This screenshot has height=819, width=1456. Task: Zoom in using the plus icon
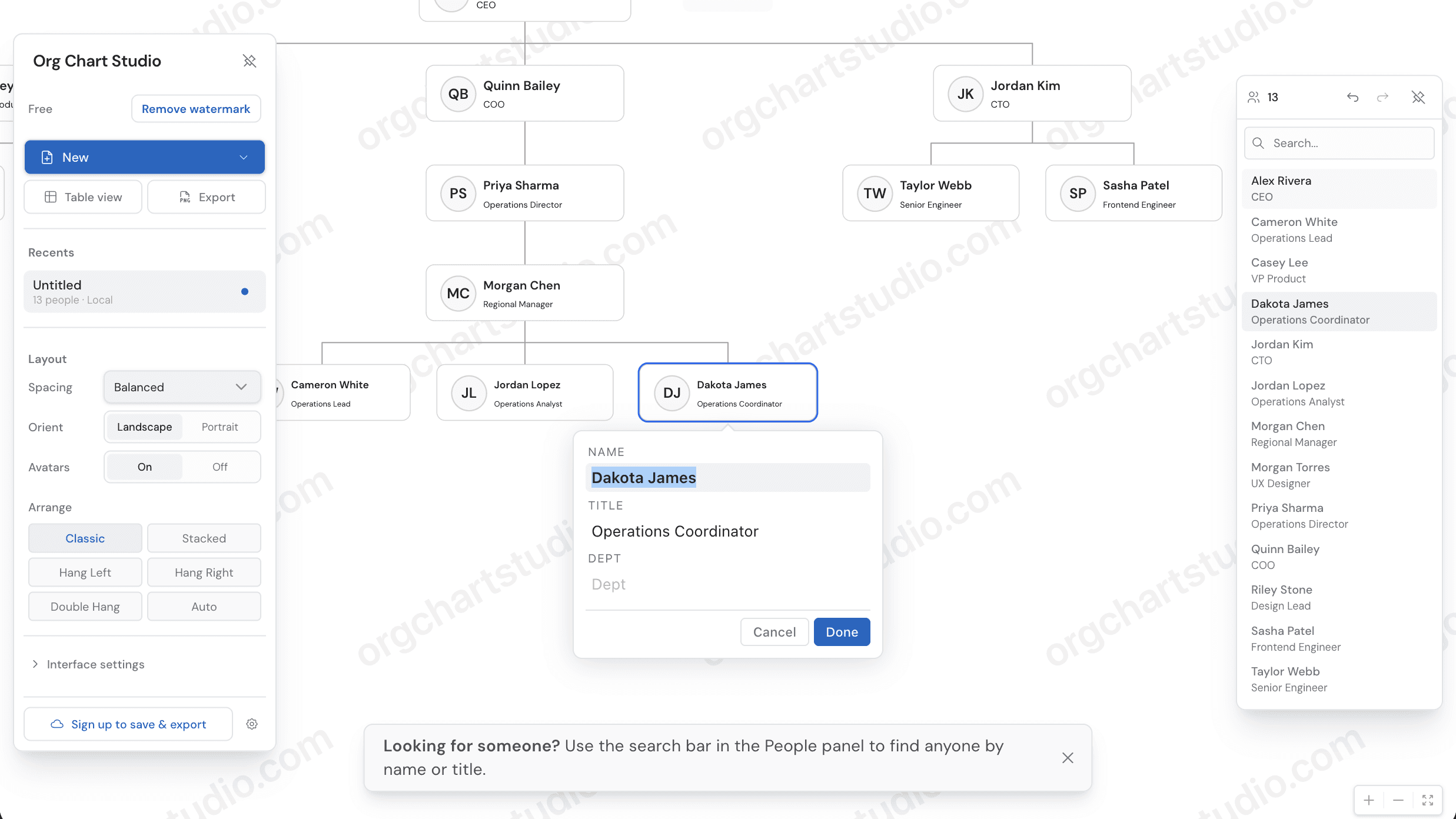[x=1369, y=800]
